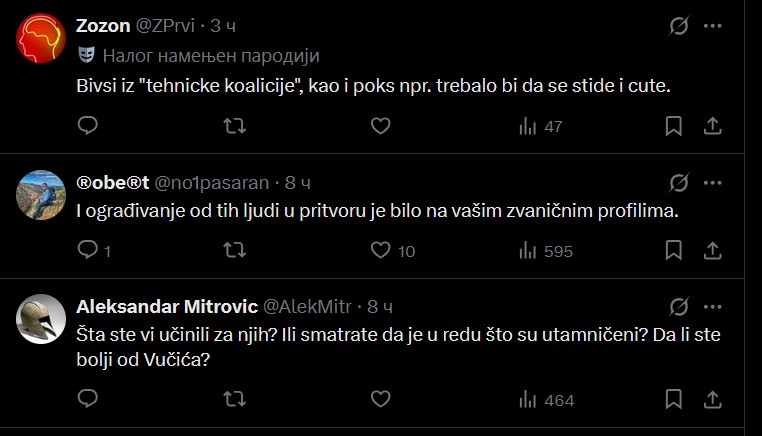Screen dimensions: 762x436
Task: Share Zozon's tweet
Action: click(x=712, y=126)
